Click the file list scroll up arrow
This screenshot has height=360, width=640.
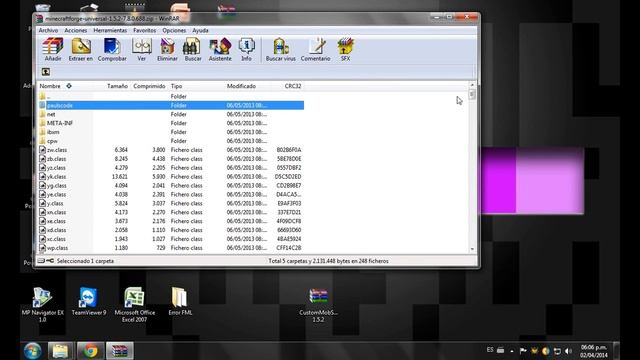pos(472,85)
